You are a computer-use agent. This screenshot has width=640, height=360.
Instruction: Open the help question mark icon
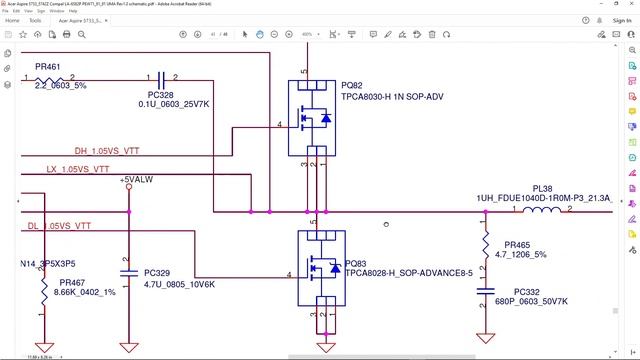point(586,20)
